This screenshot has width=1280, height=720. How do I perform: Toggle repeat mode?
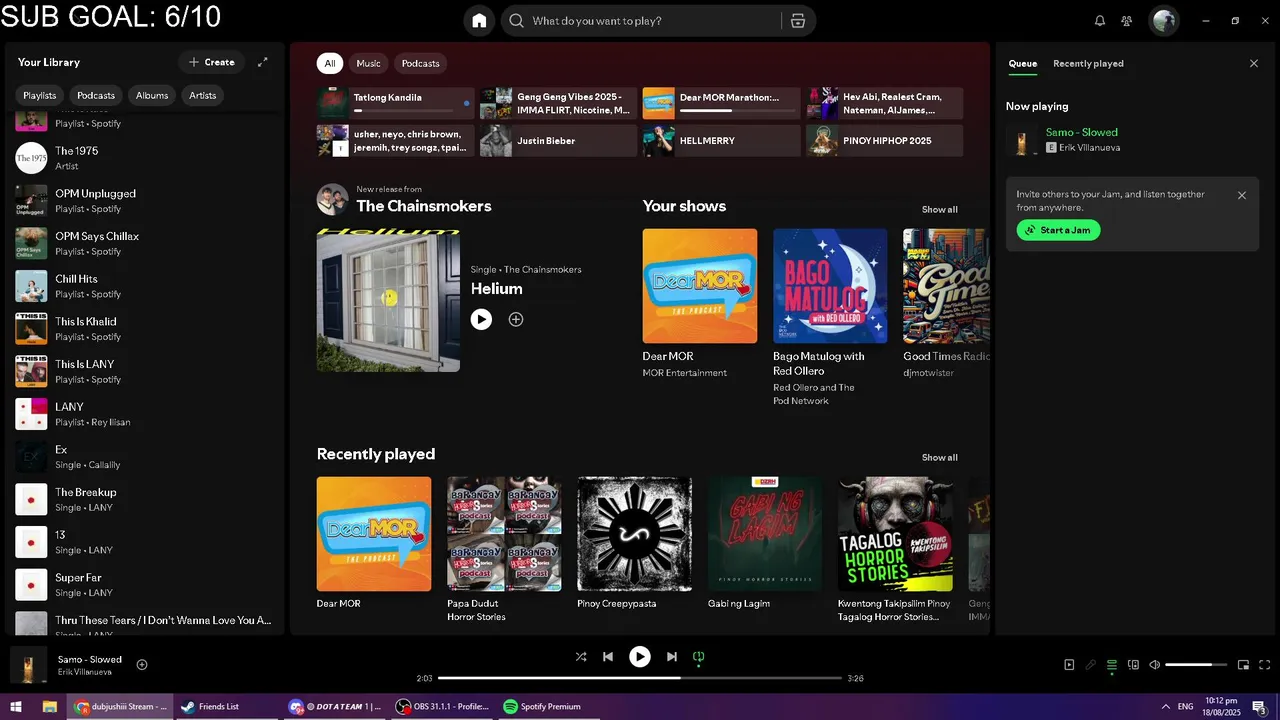[x=699, y=657]
